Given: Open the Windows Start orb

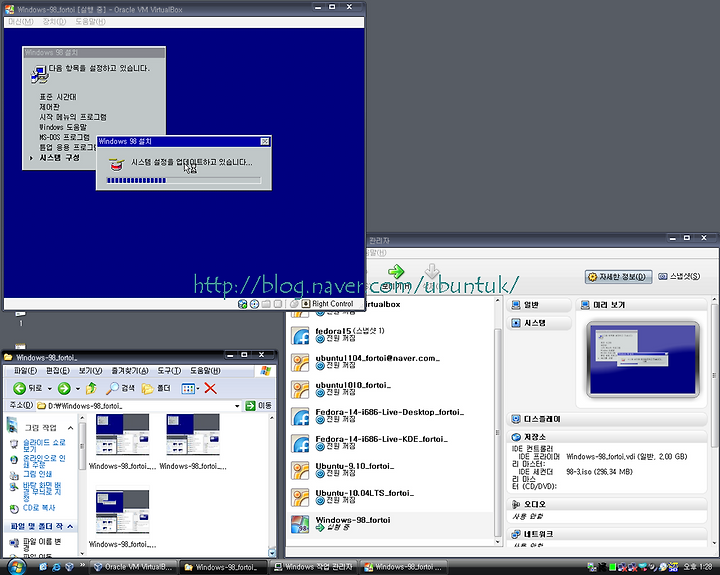Looking at the screenshot, I should 16,567.
